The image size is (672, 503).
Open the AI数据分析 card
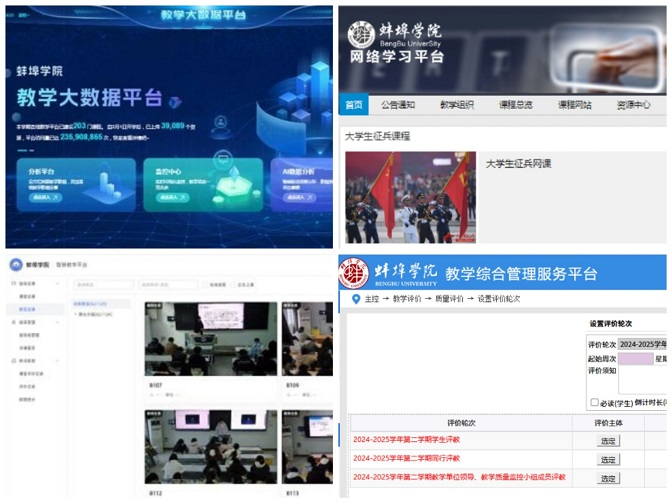pyautogui.click(x=300, y=183)
